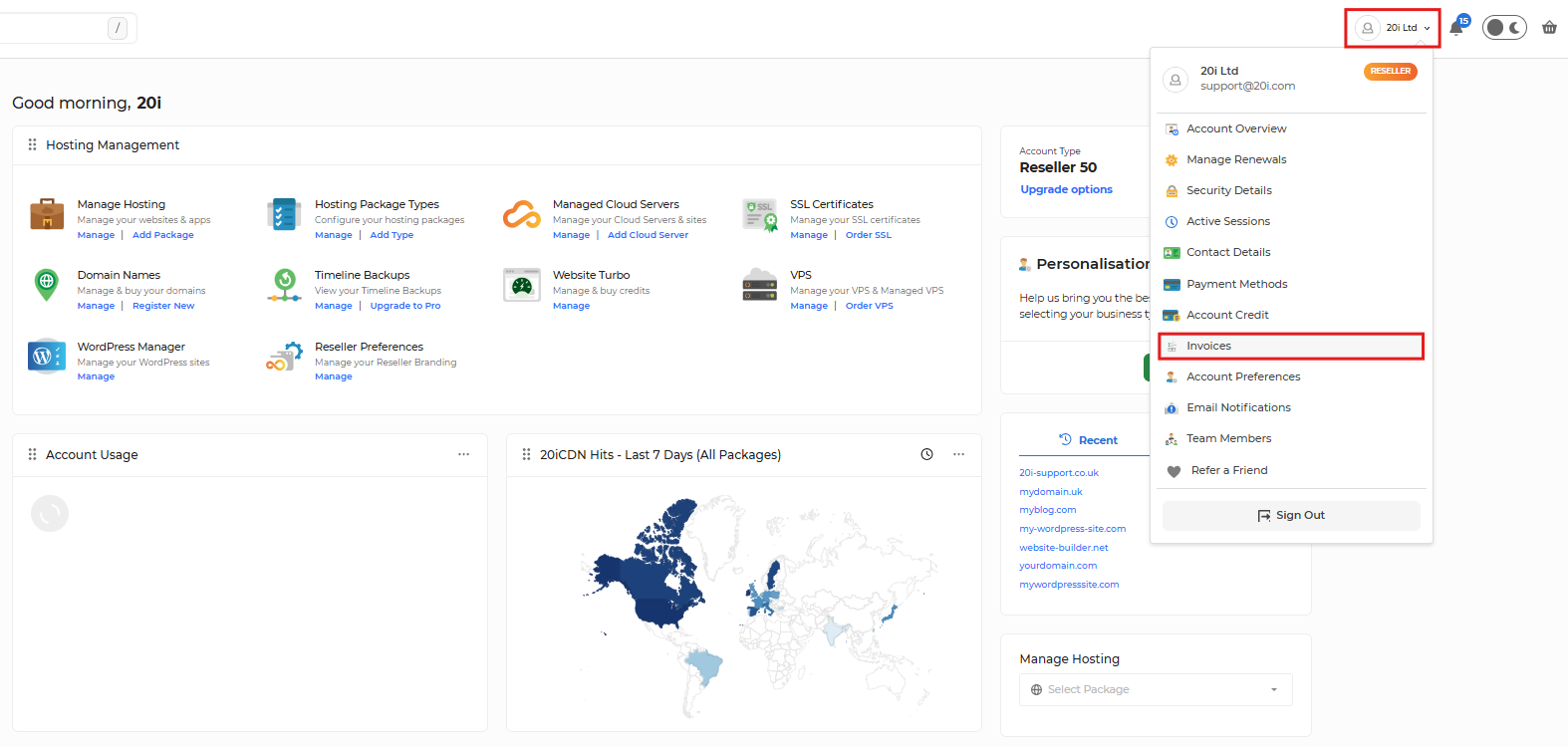Open recent domain my-wordpress-site.com
Screen dimensions: 1568x746
(1073, 529)
